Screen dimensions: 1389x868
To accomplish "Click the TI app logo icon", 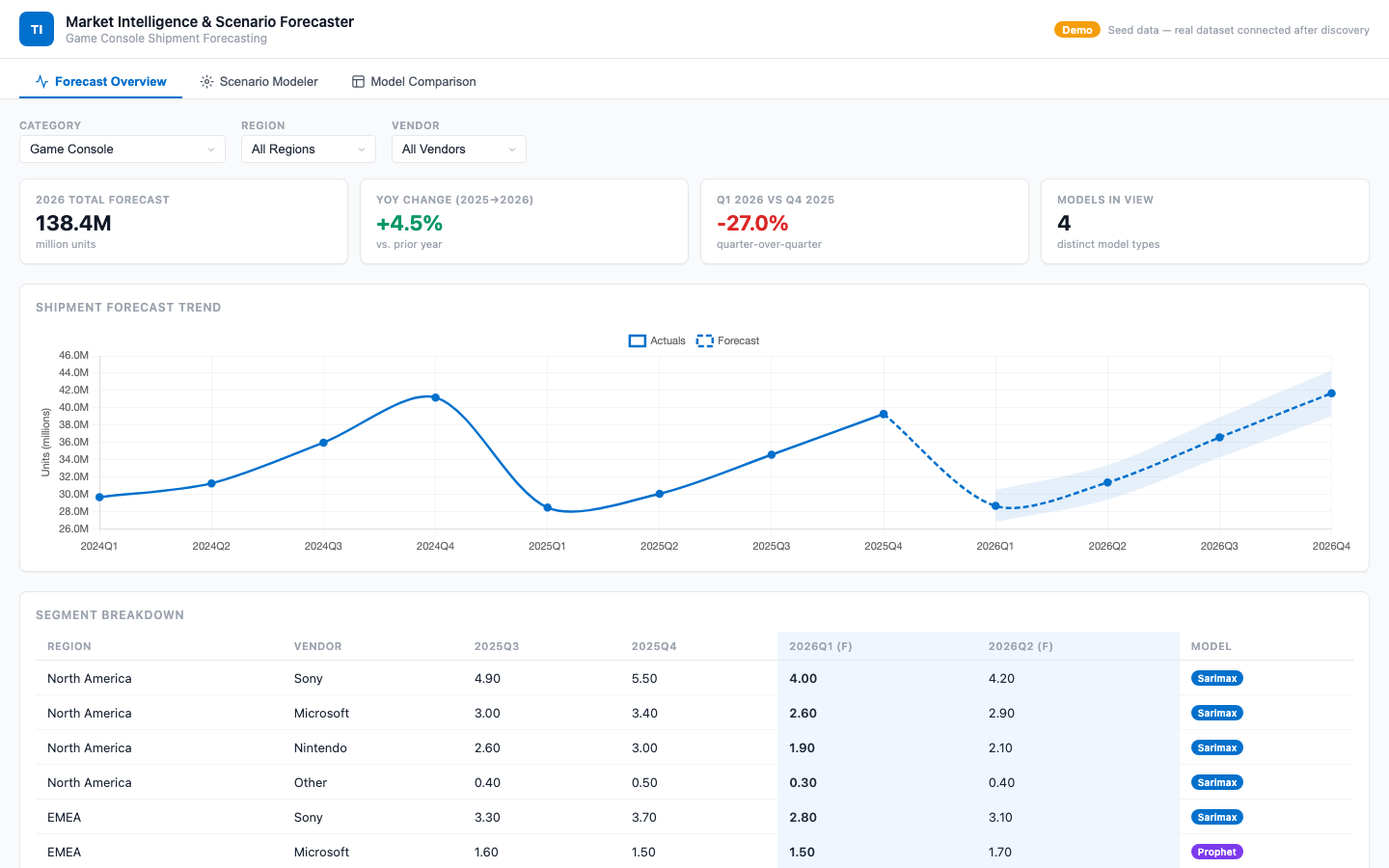I will click(37, 29).
